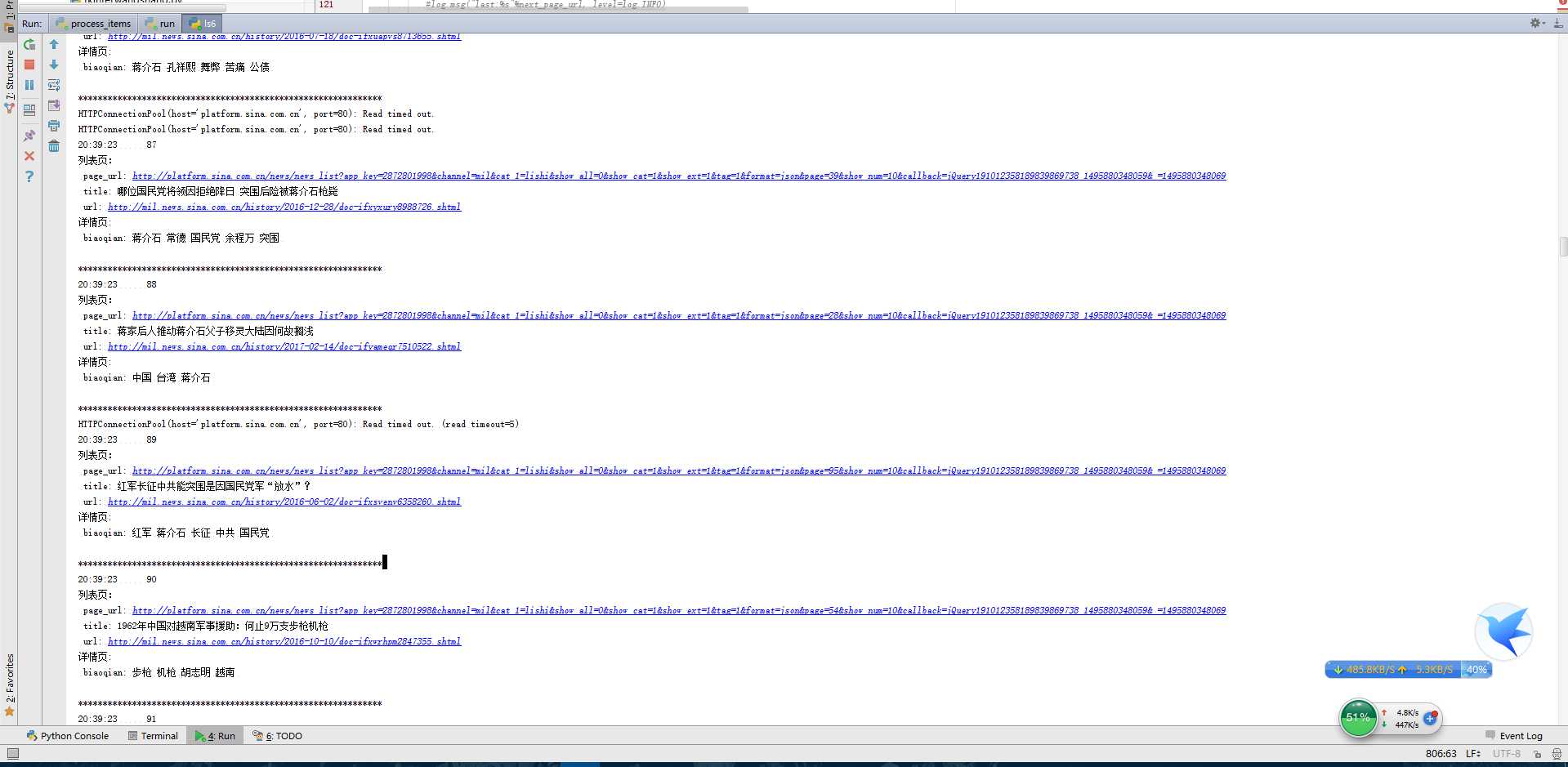Hide the Run tool window
1568x767 pixels.
point(1558,24)
